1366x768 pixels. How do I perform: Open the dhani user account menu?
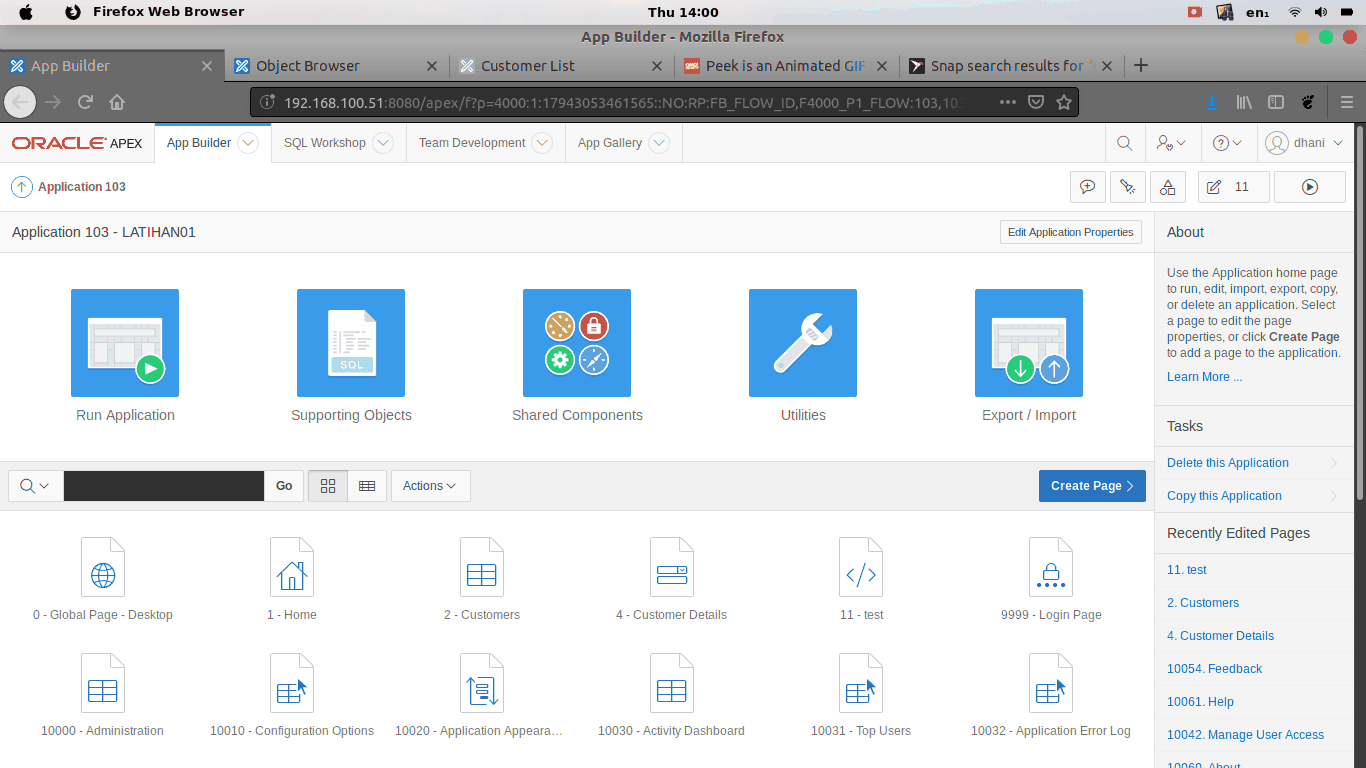[1304, 143]
